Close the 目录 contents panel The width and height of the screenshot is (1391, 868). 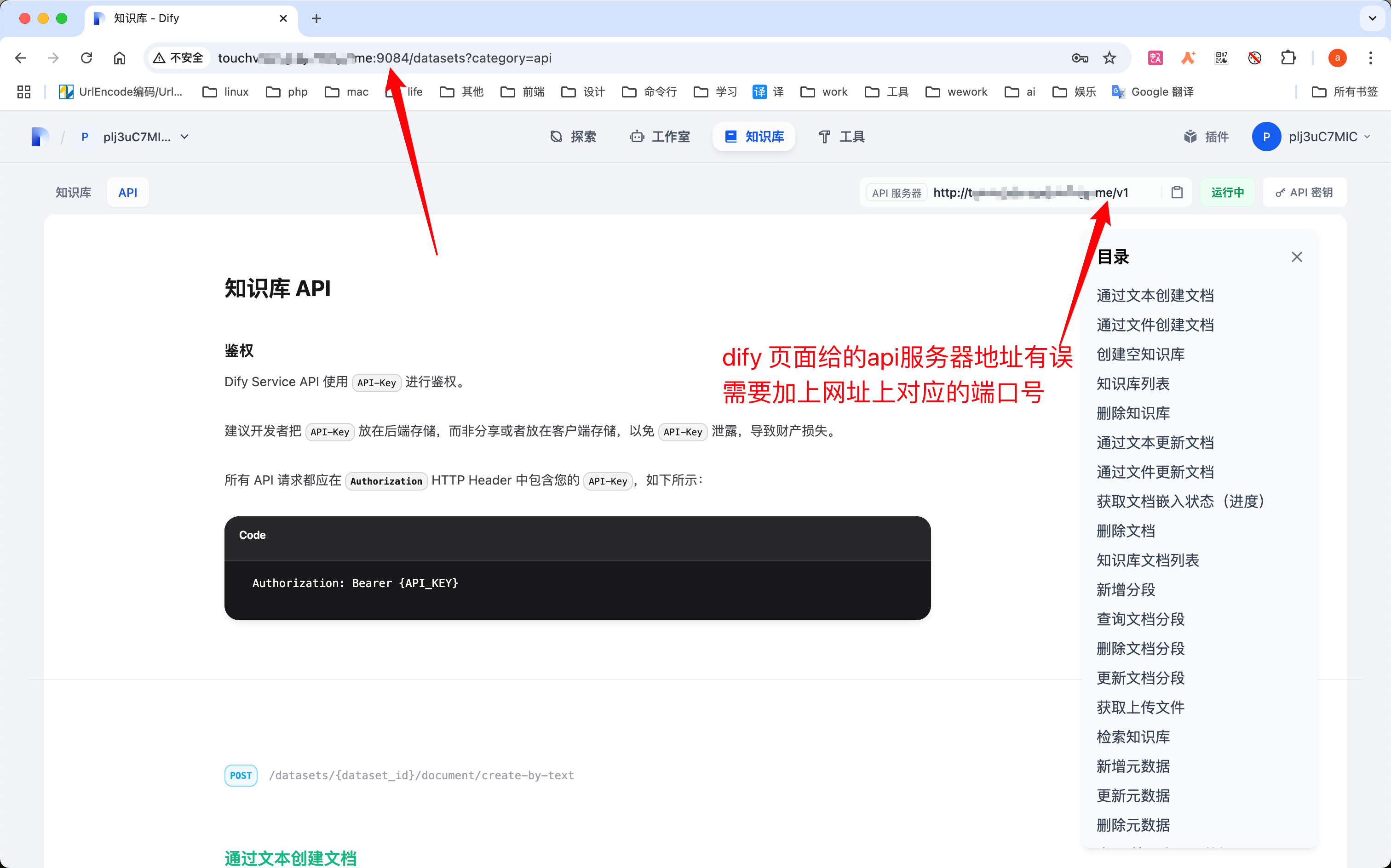coord(1297,257)
